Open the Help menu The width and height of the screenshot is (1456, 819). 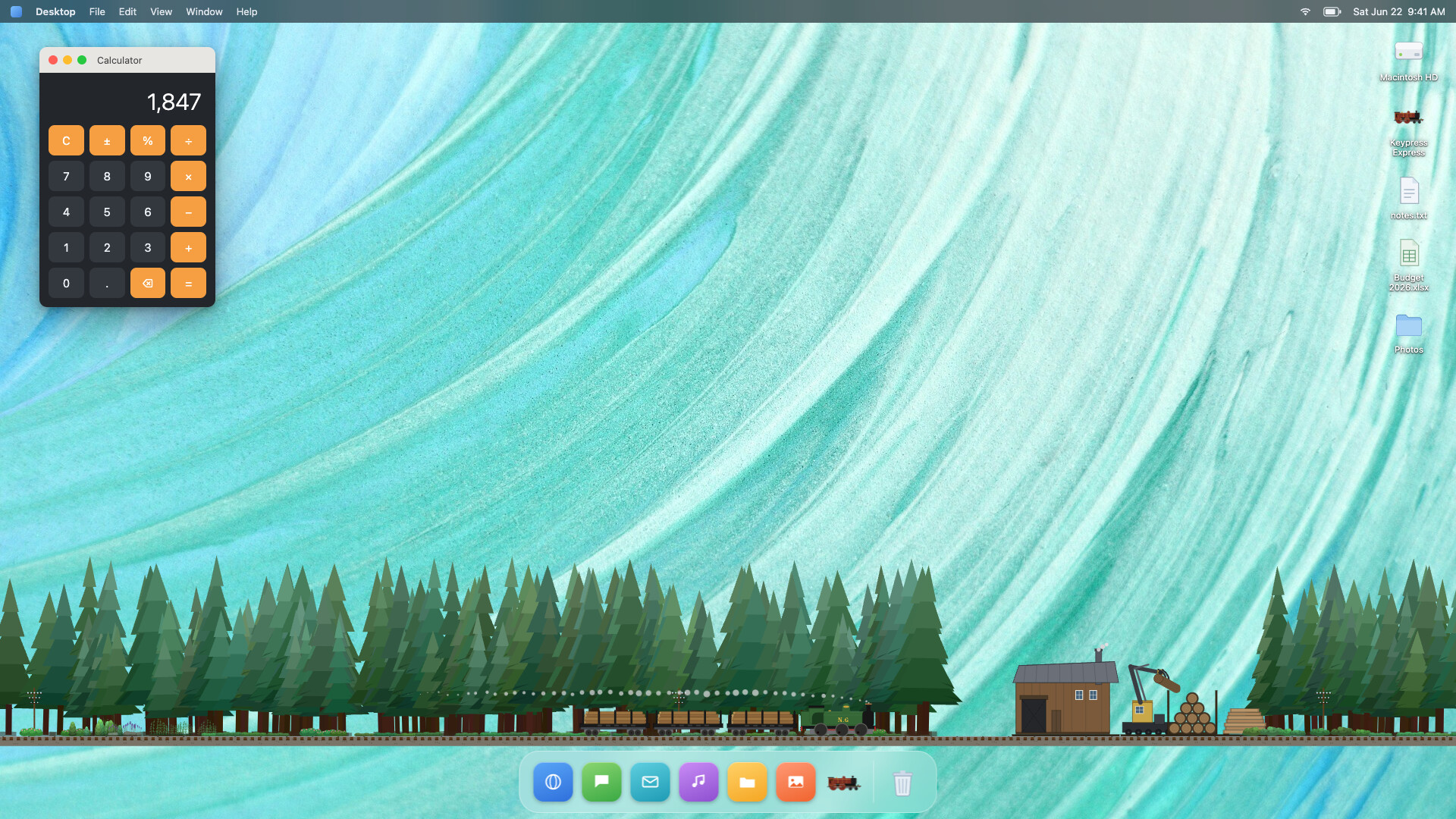(x=246, y=11)
